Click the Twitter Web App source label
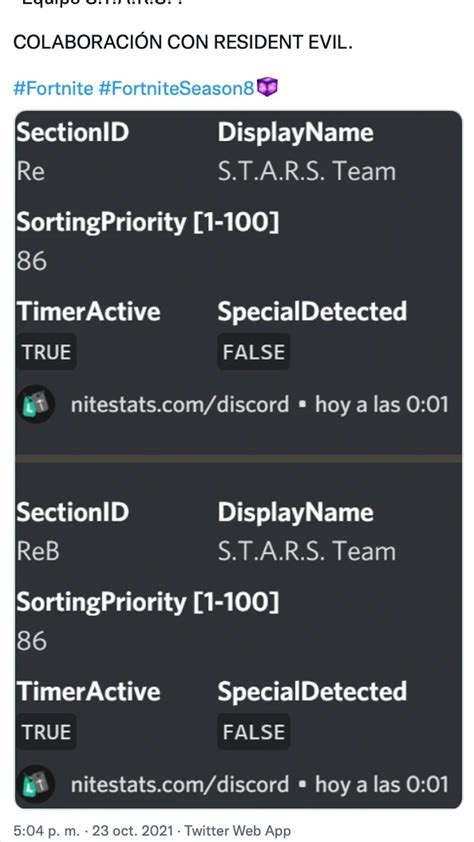The height and width of the screenshot is (842, 474). [x=237, y=830]
